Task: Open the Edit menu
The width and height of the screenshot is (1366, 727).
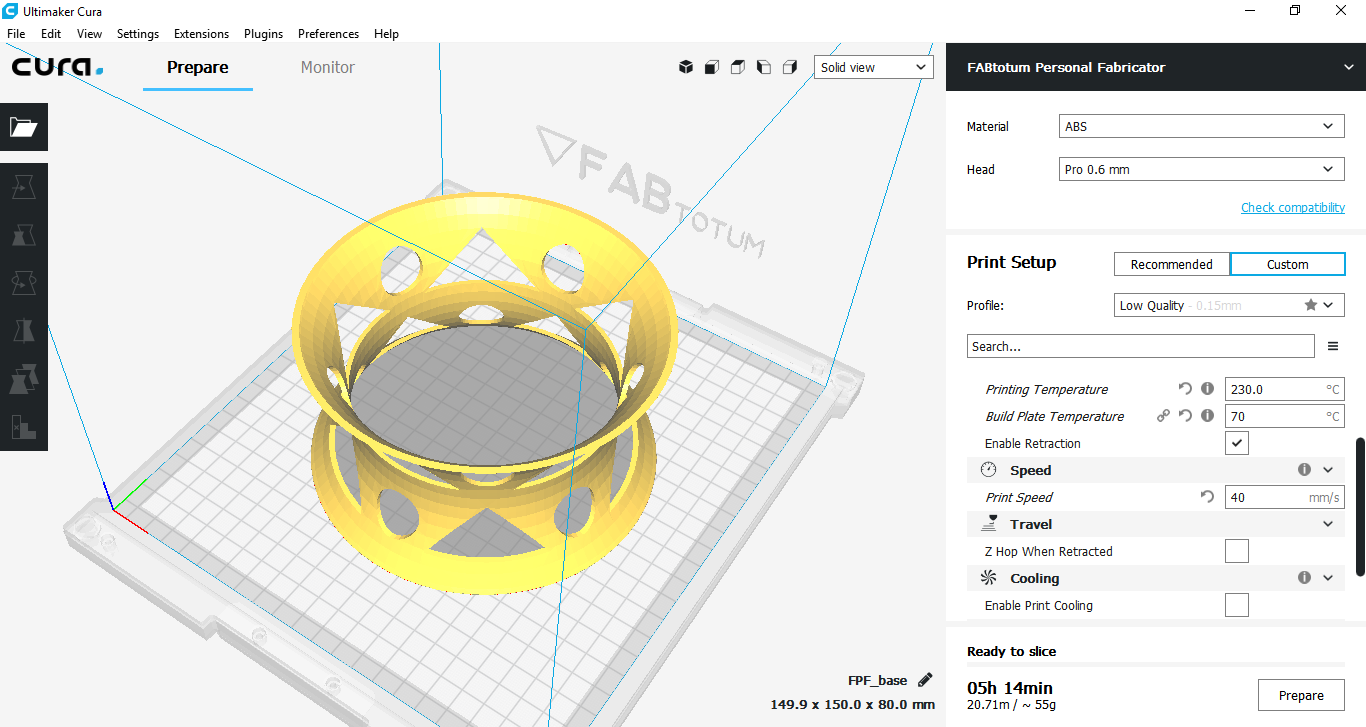Action: [51, 33]
